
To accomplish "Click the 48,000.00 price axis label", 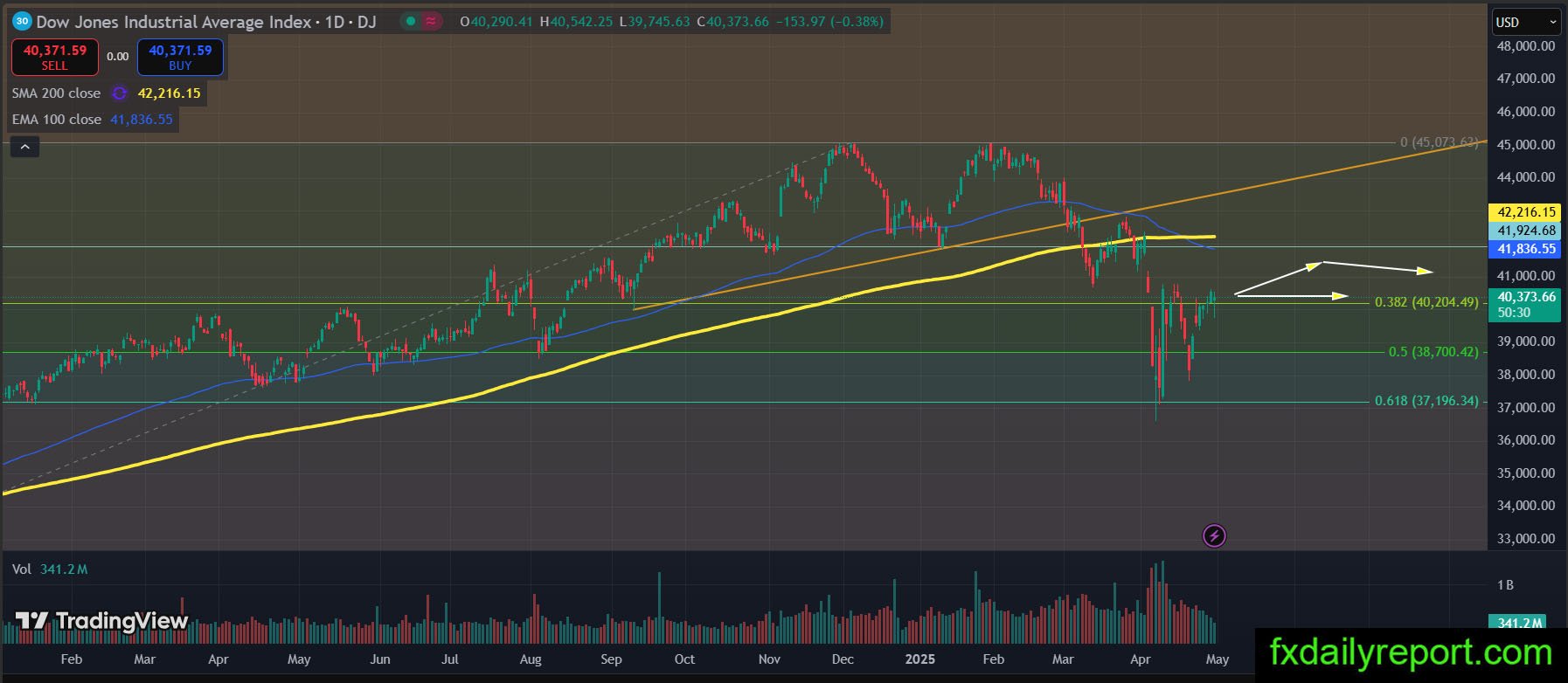I will pos(1526,46).
